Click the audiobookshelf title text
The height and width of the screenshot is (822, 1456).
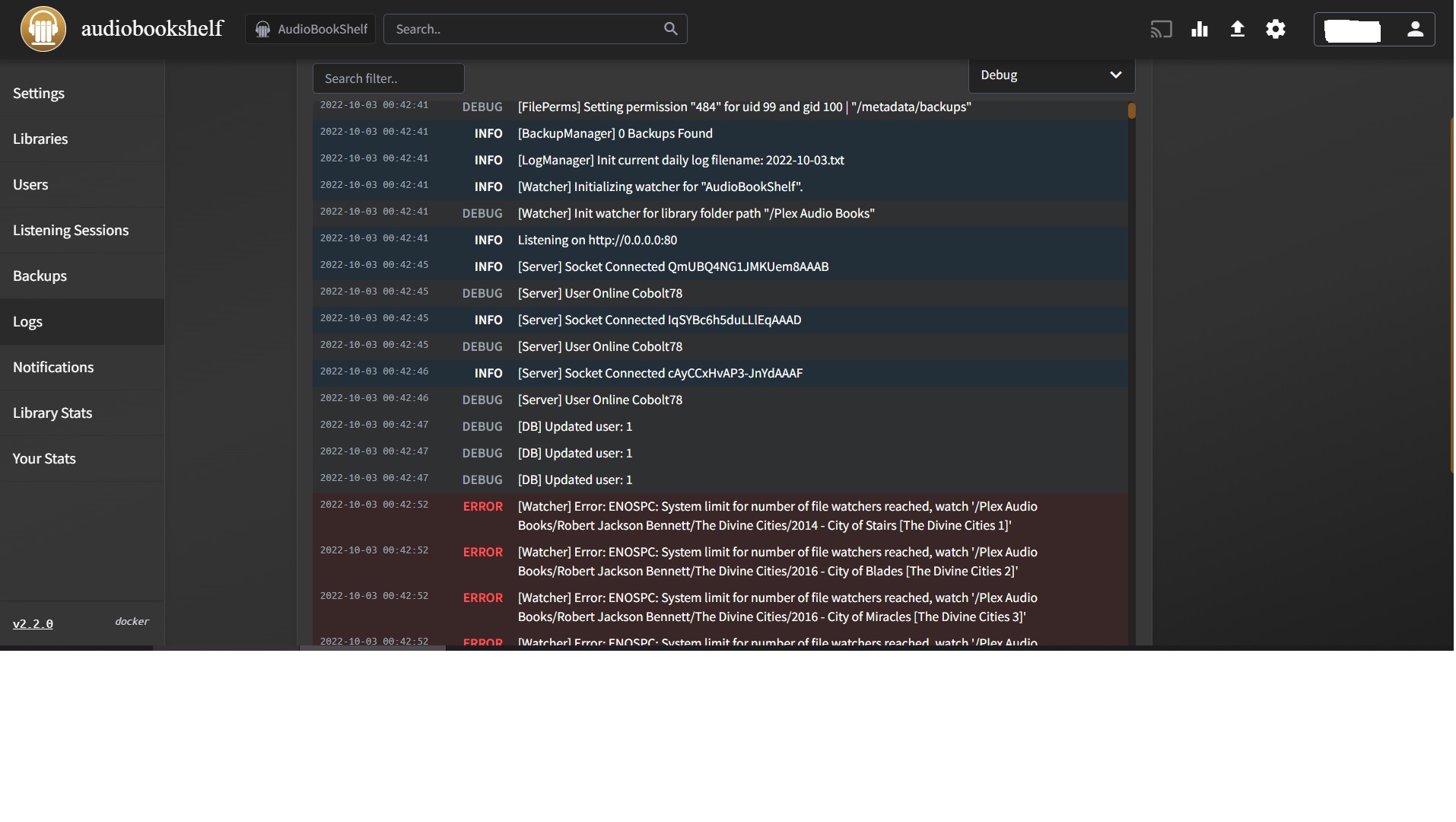[152, 29]
